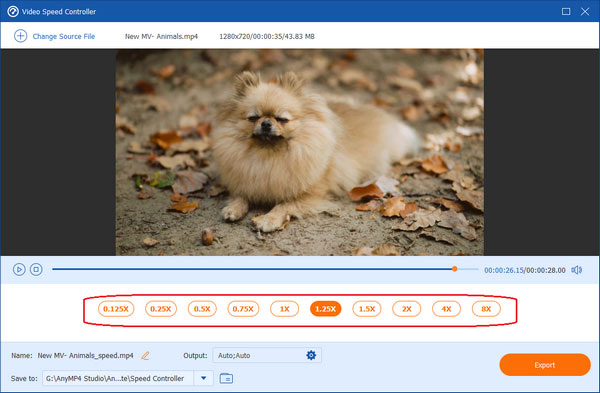
Task: Select 1X normal speed
Action: pos(284,309)
